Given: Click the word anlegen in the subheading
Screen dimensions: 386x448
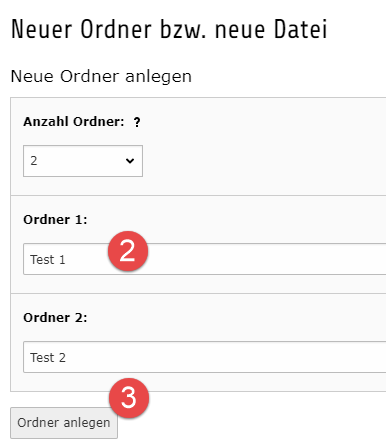Looking at the screenshot, I should pos(158,77).
